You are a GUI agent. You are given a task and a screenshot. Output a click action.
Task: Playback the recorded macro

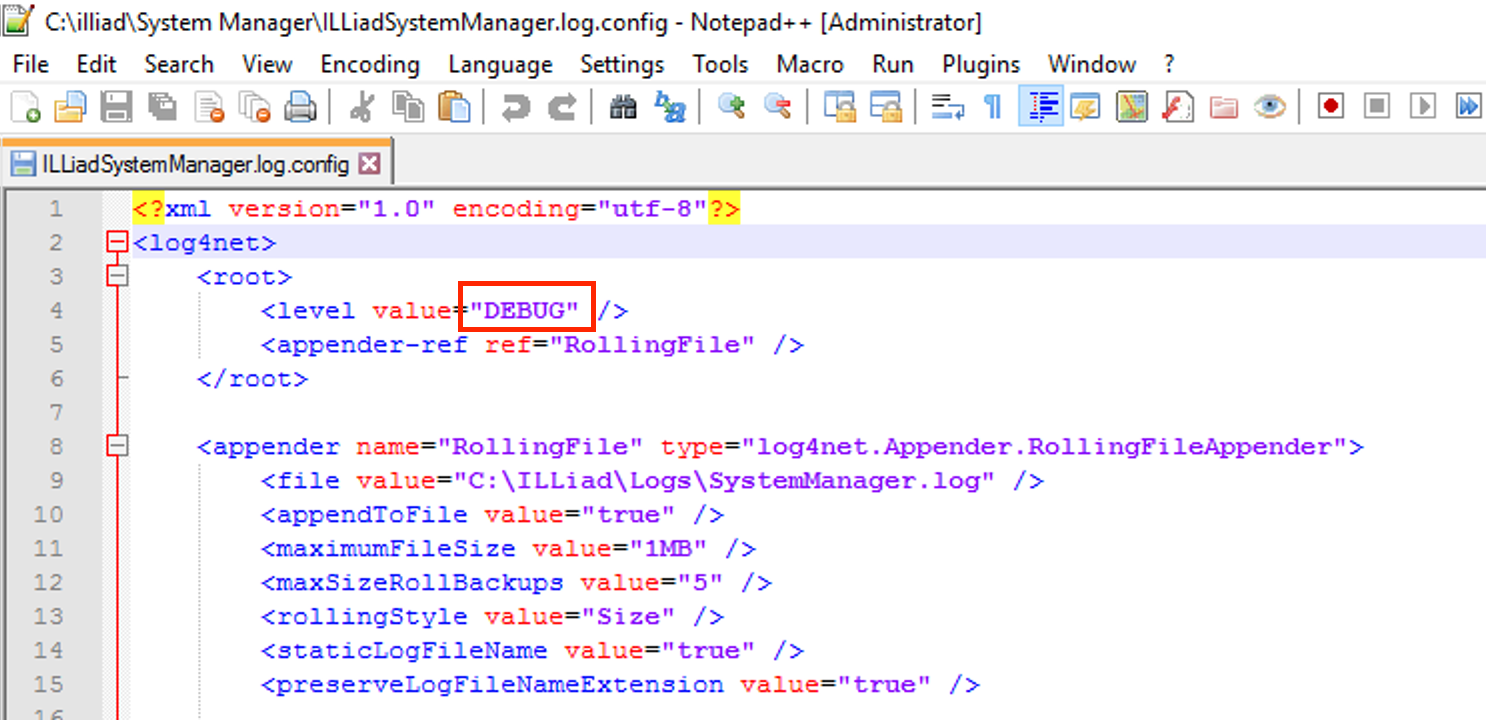click(1423, 105)
